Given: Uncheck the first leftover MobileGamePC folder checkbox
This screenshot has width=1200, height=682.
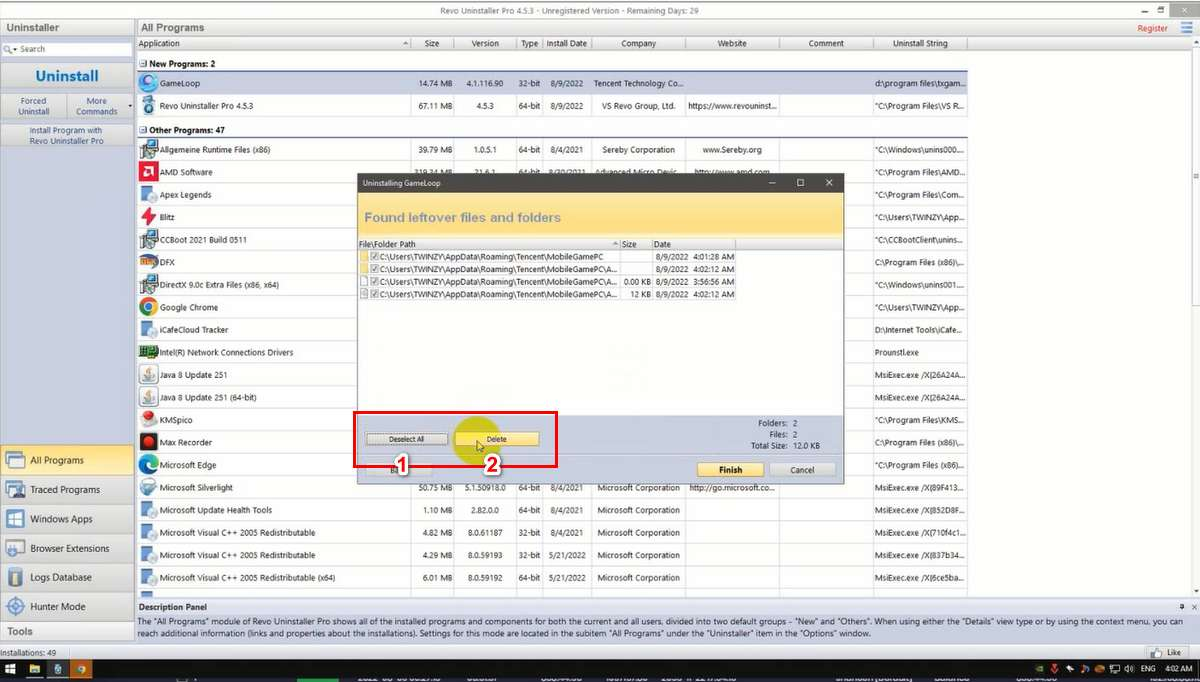Looking at the screenshot, I should tap(375, 257).
